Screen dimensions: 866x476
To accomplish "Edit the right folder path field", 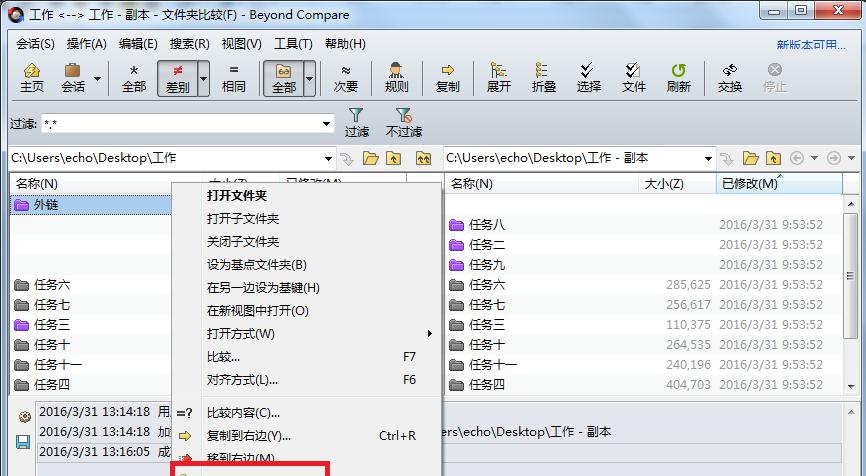I will tap(573, 158).
